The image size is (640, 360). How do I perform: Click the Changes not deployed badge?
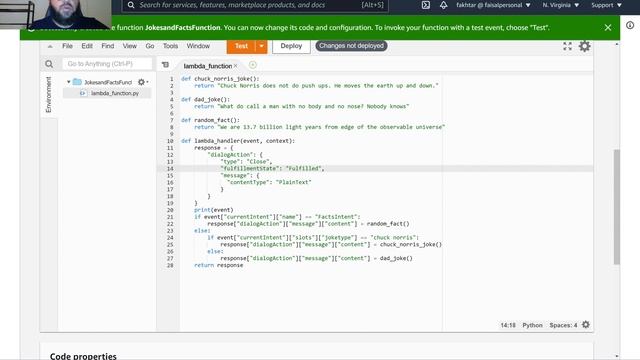pyautogui.click(x=351, y=46)
